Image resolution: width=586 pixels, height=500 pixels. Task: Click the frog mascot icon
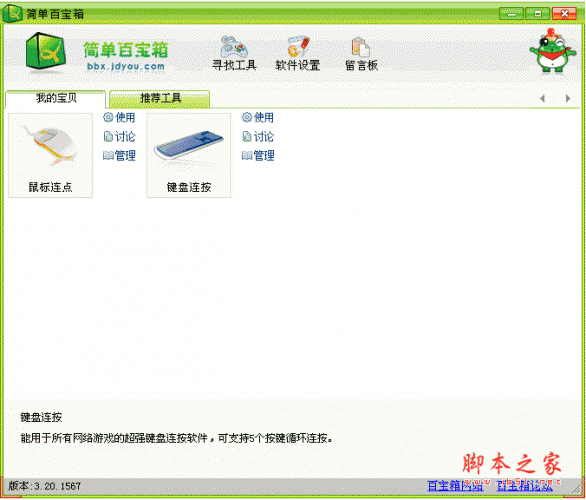tap(553, 50)
